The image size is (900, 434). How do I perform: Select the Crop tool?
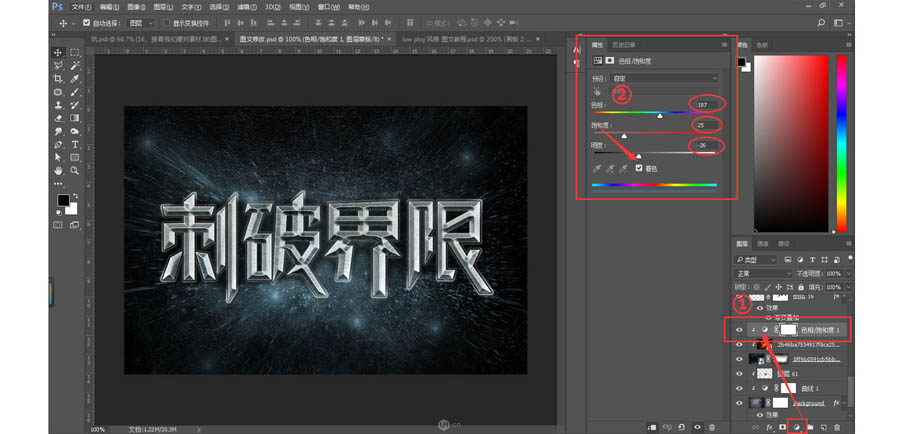point(58,78)
